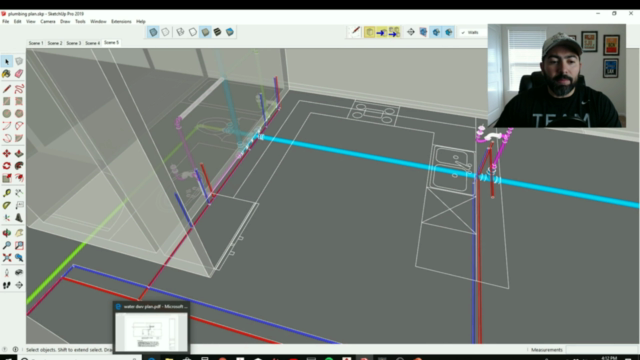This screenshot has height=360, width=640.
Task: Choose the Zoom magnifier tool
Action: (7, 245)
